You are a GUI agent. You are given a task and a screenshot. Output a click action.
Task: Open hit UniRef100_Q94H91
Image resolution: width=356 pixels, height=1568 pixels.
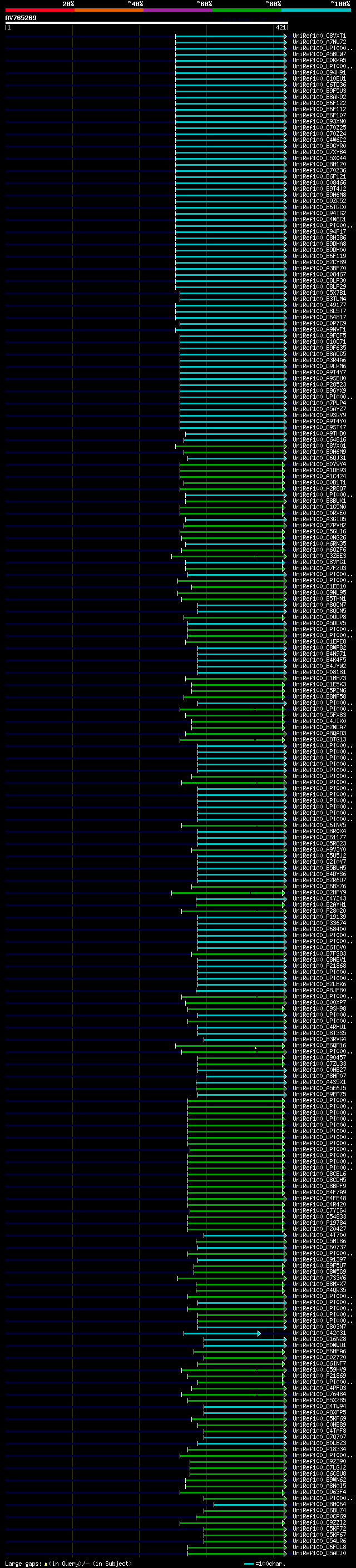[319, 72]
